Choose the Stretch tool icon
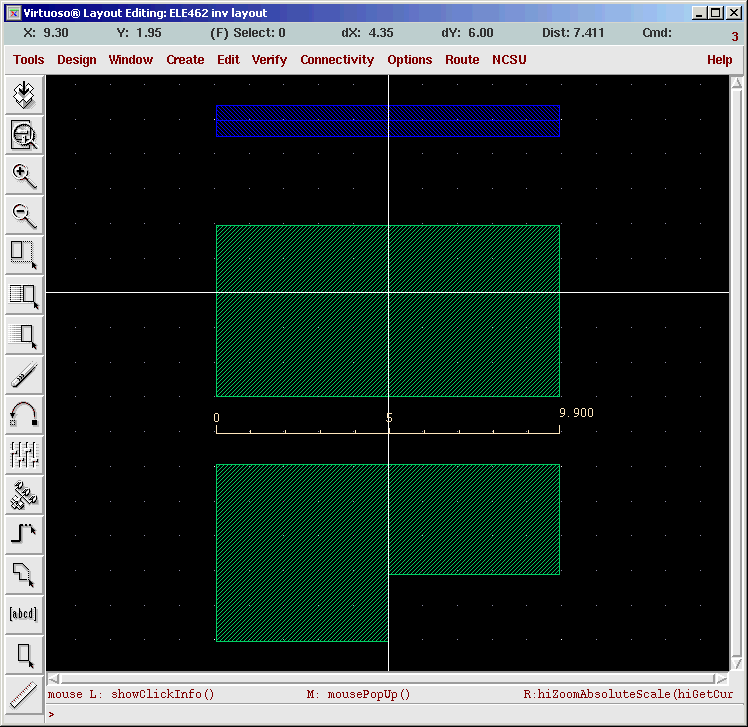Image resolution: width=748 pixels, height=727 pixels. point(24,255)
